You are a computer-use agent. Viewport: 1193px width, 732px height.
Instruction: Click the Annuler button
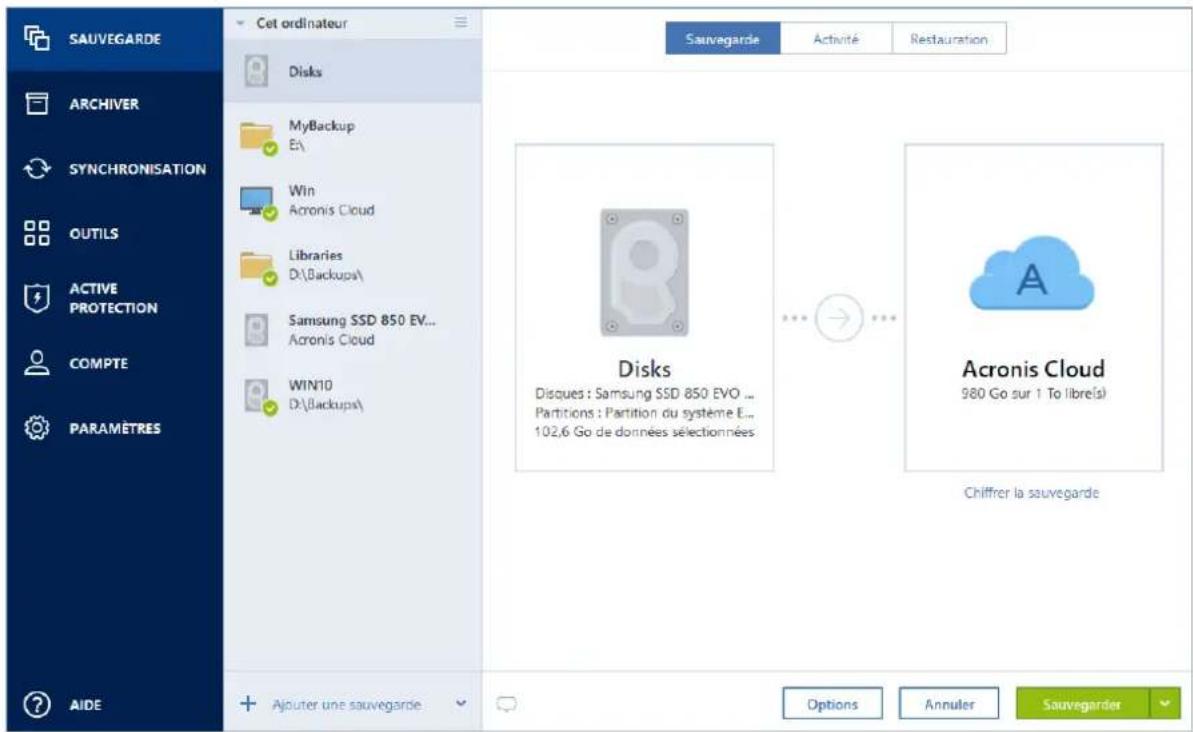pyautogui.click(x=949, y=704)
